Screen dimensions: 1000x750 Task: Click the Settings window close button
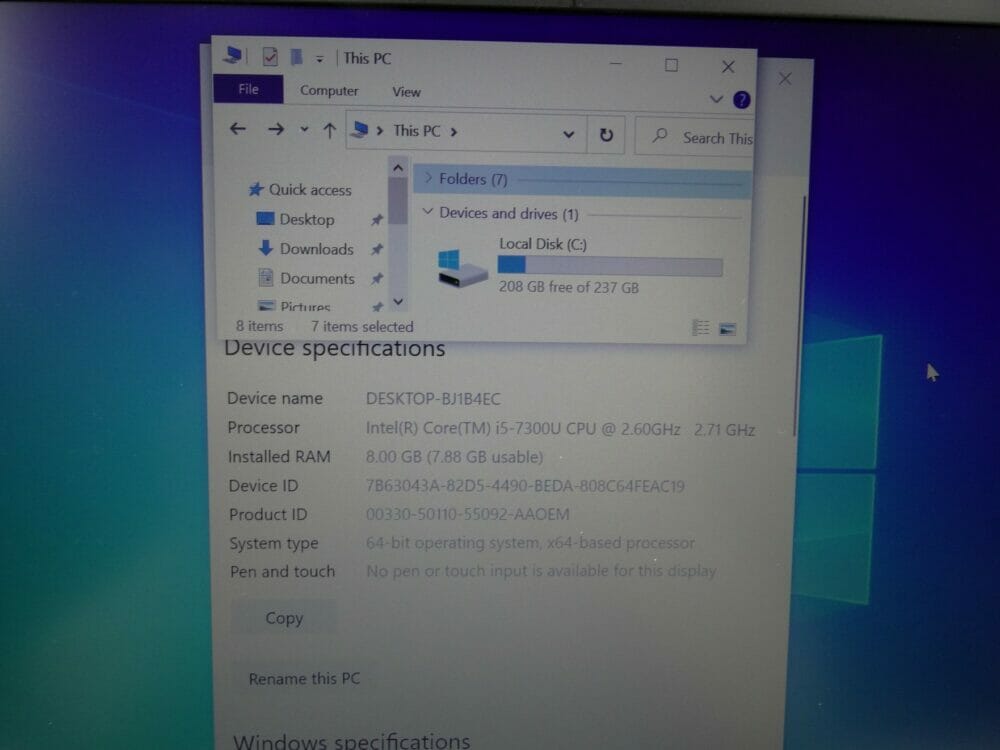785,78
